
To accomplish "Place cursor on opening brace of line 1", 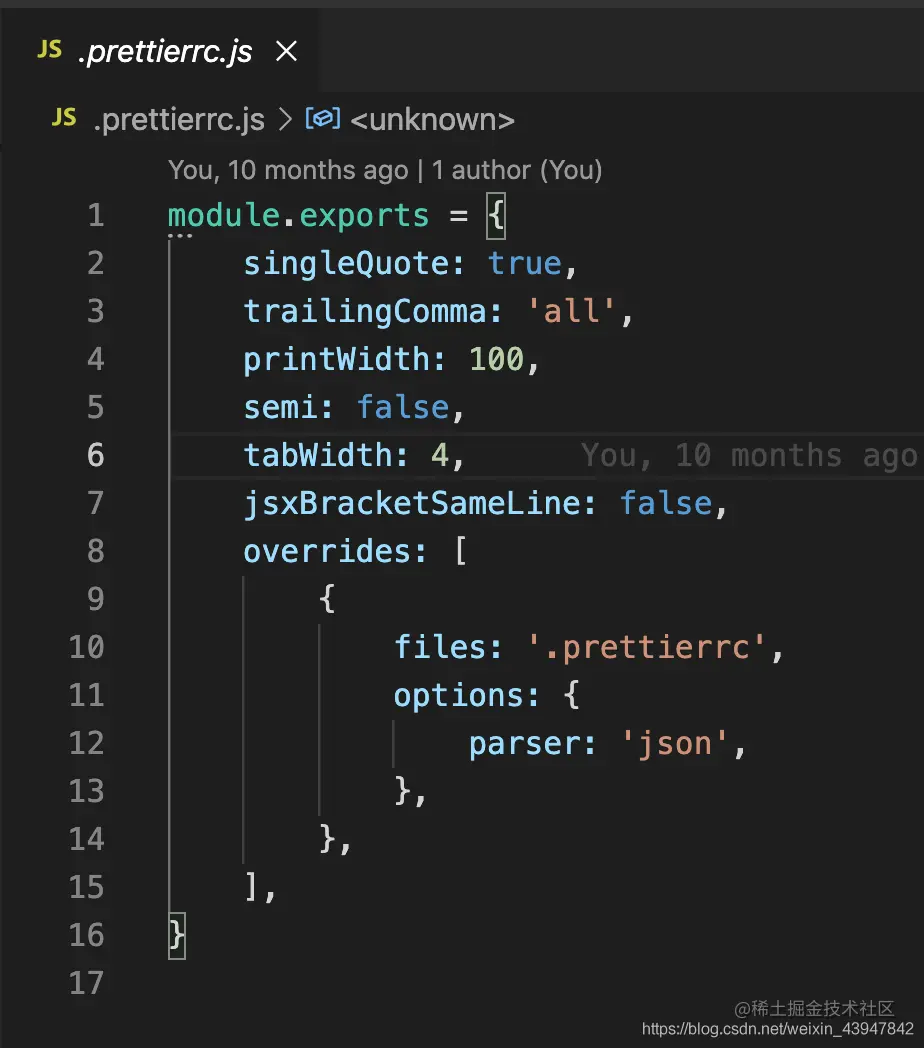I will coord(496,216).
